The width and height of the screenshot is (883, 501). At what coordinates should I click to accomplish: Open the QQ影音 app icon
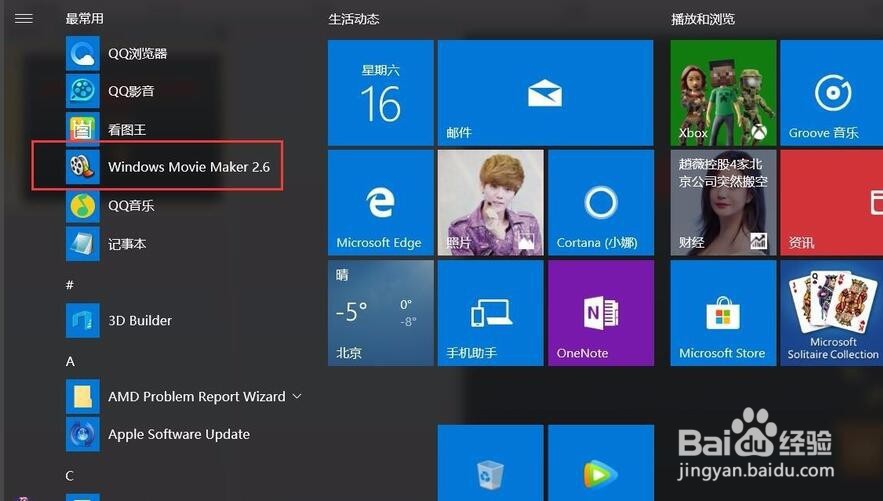click(x=83, y=91)
